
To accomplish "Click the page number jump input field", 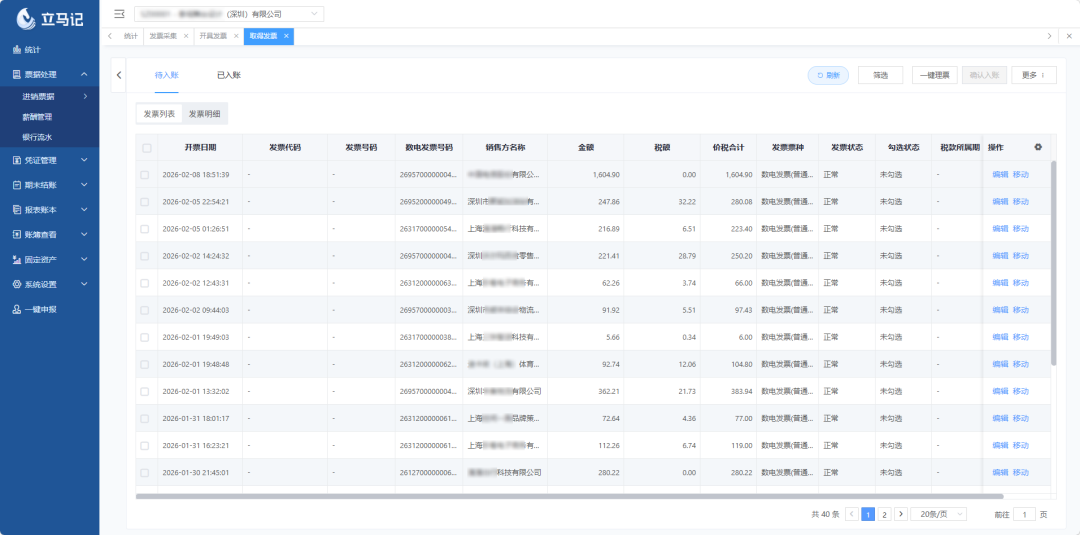I will tap(1024, 514).
